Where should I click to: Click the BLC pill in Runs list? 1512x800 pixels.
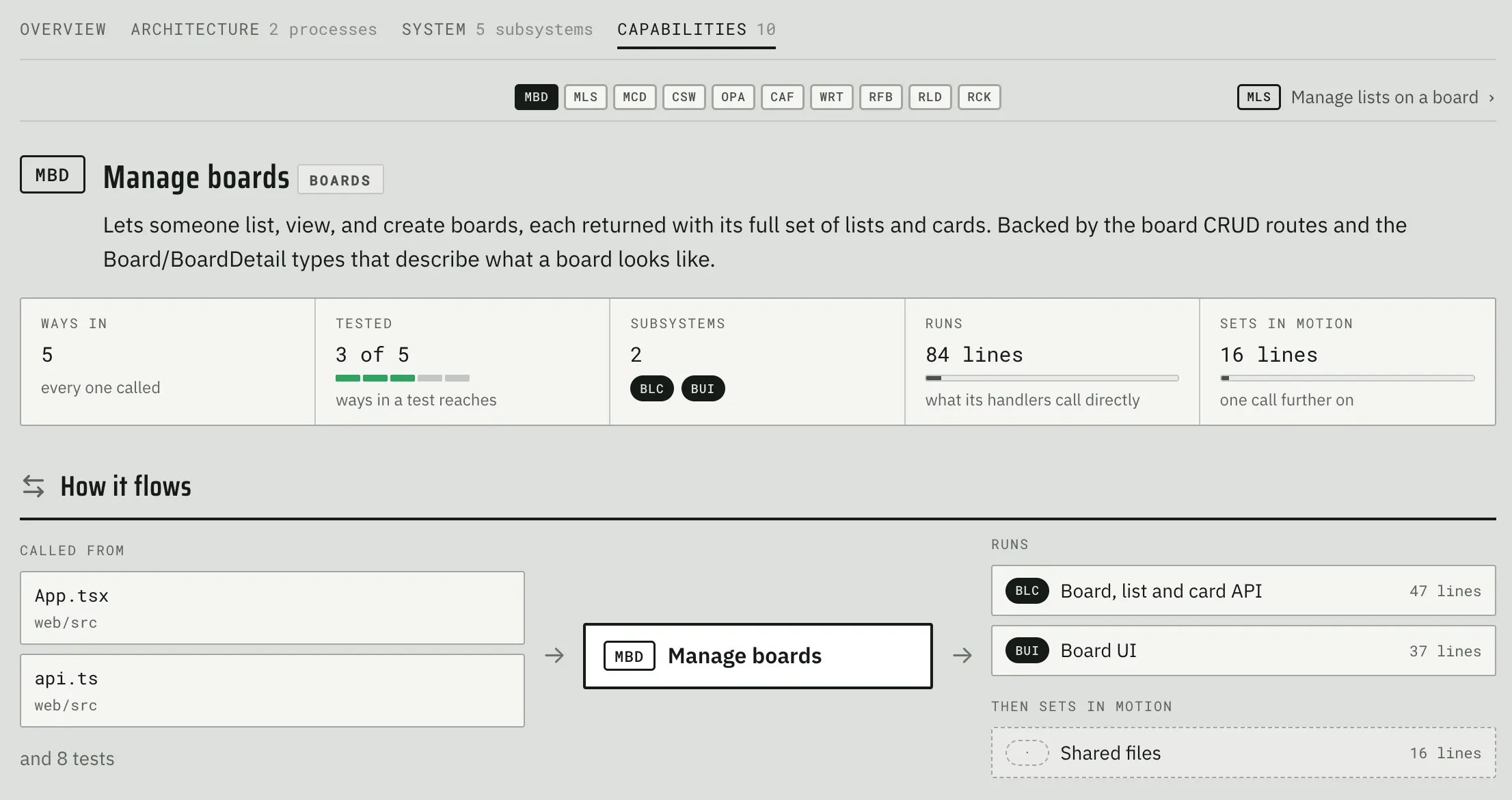pos(1027,591)
